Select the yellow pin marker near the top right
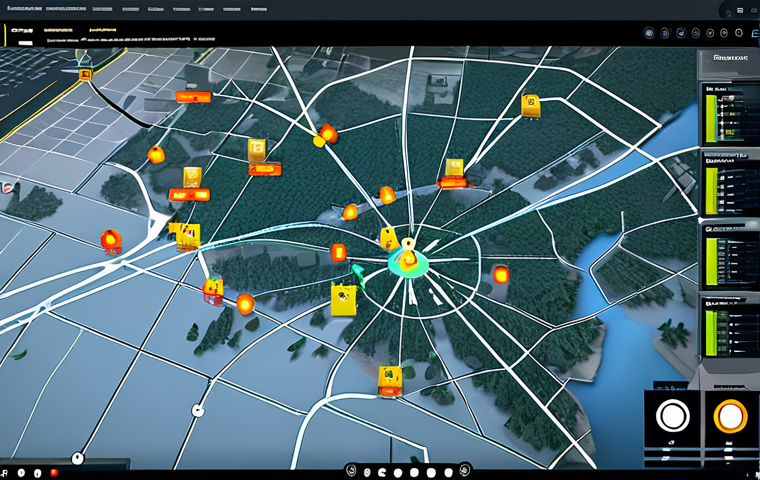The image size is (760, 480). [530, 104]
